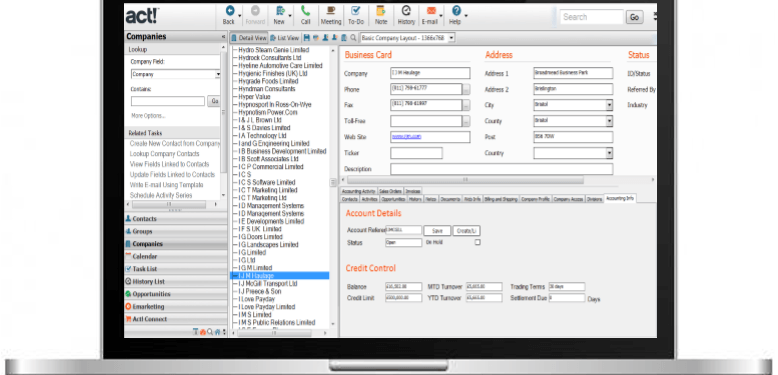Record a History from the toolbar
Image resolution: width=778 pixels, height=375 pixels.
click(x=406, y=11)
